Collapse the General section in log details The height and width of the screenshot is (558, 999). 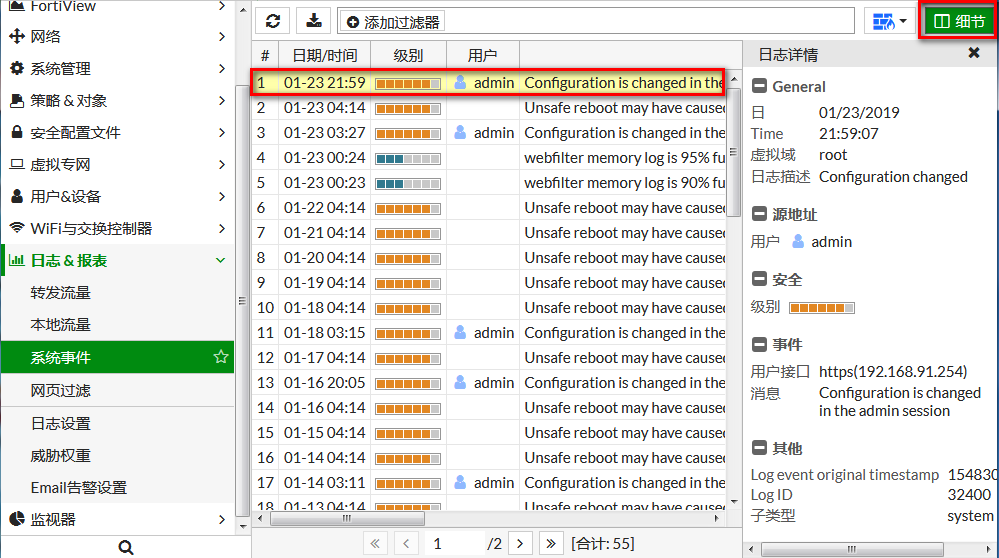click(759, 87)
